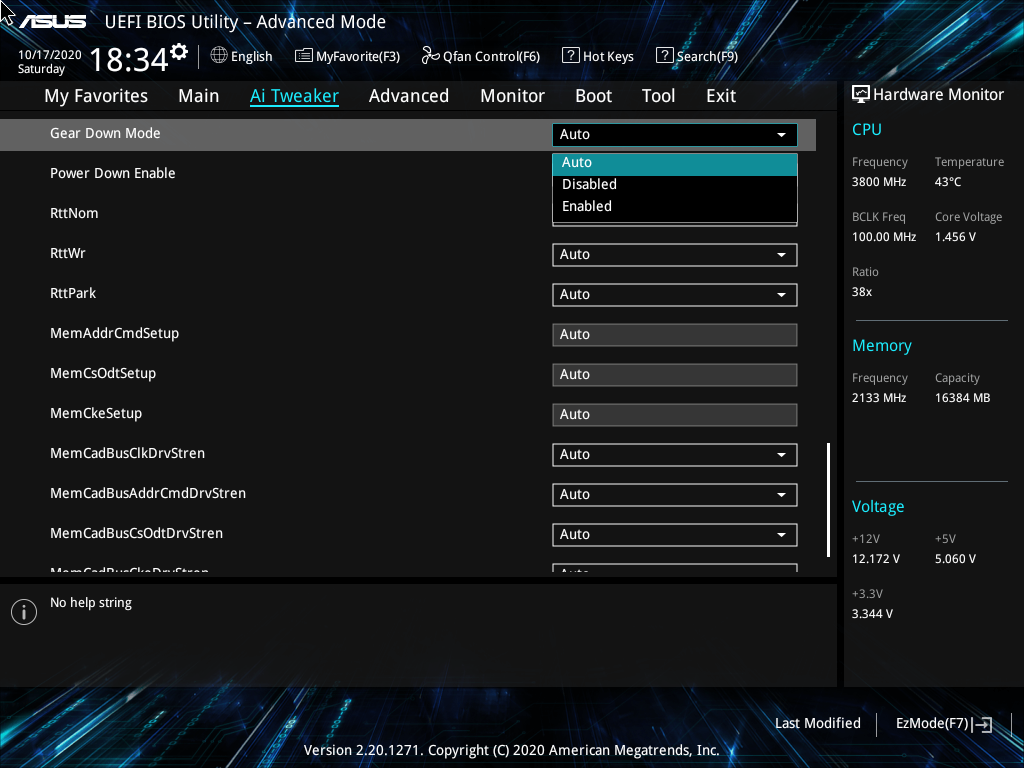The width and height of the screenshot is (1024, 768).
Task: Open the My Favorites tab
Action: [x=96, y=96]
